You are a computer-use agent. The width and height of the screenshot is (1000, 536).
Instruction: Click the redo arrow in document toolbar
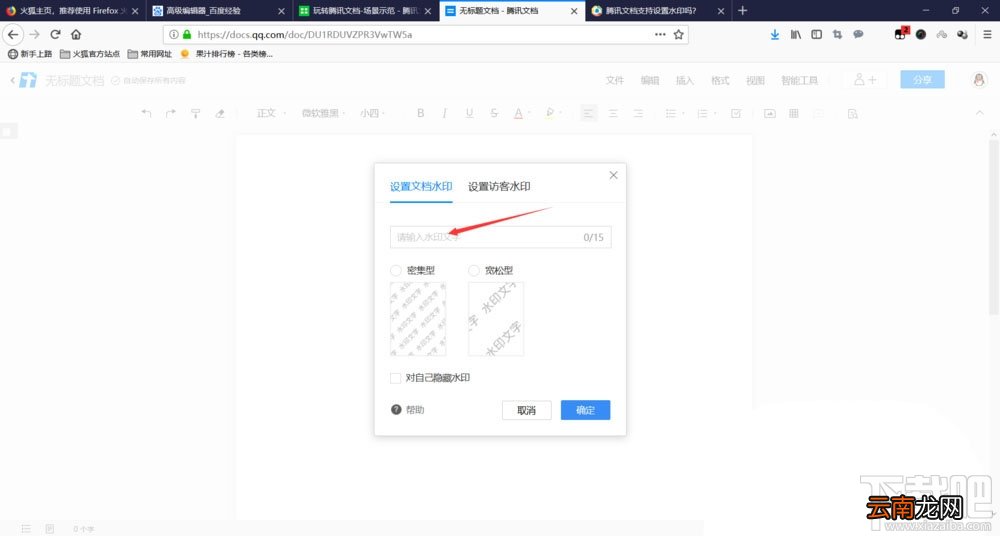(170, 113)
